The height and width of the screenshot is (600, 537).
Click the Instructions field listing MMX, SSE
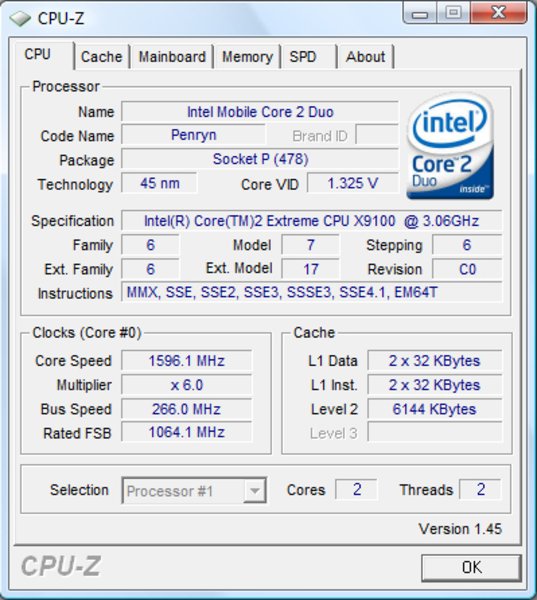pos(312,292)
